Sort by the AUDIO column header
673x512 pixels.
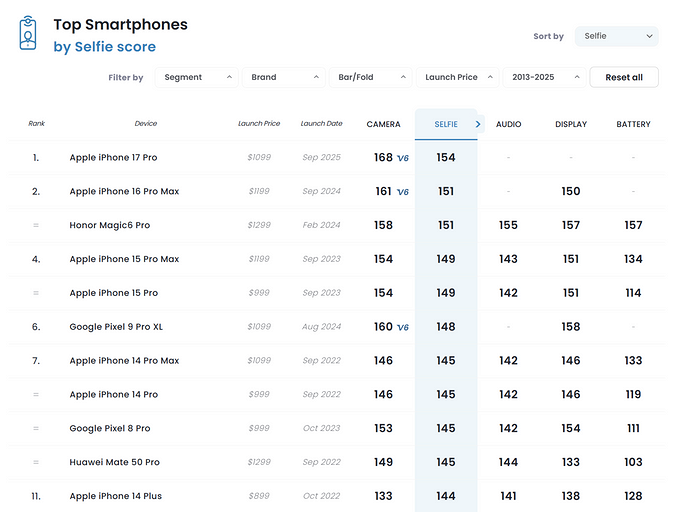(x=508, y=125)
